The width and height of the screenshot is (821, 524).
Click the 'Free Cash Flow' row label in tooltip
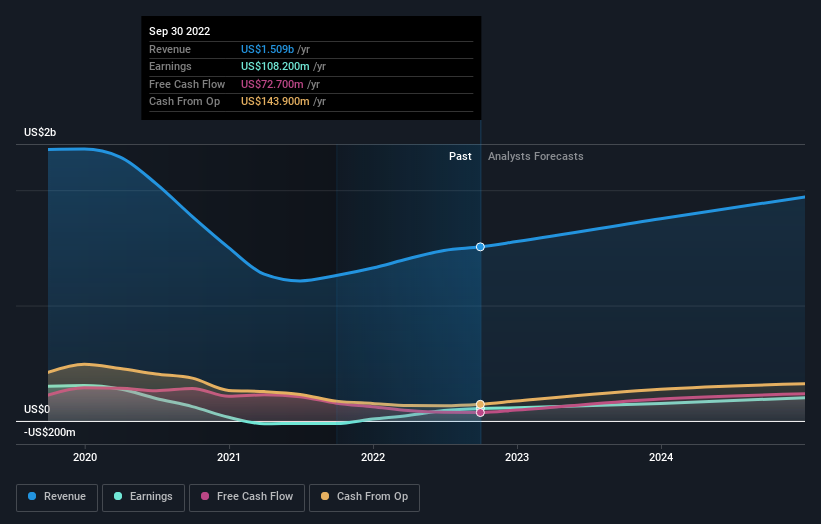(187, 84)
